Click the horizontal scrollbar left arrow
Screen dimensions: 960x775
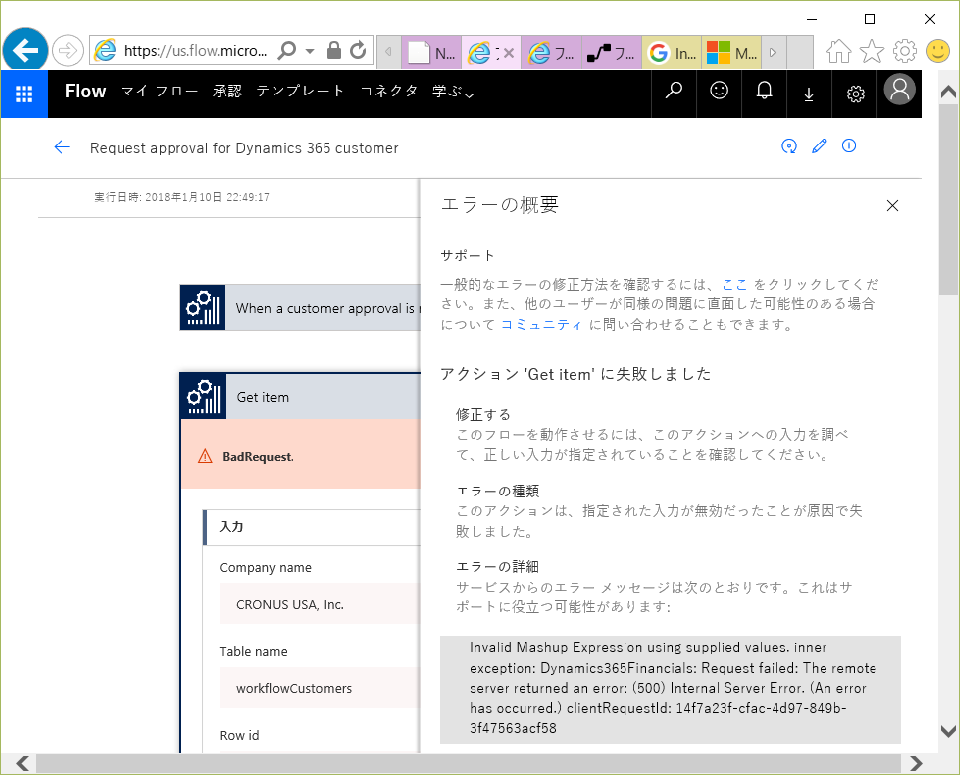(22, 763)
